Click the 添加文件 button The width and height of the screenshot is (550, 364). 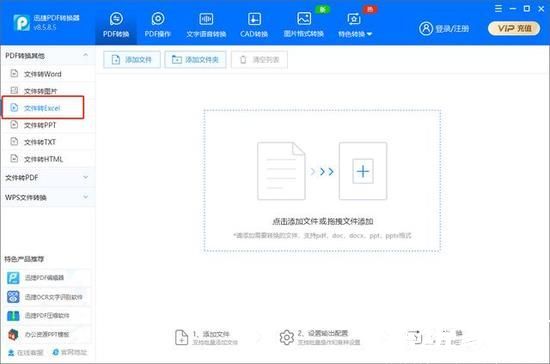[x=132, y=60]
